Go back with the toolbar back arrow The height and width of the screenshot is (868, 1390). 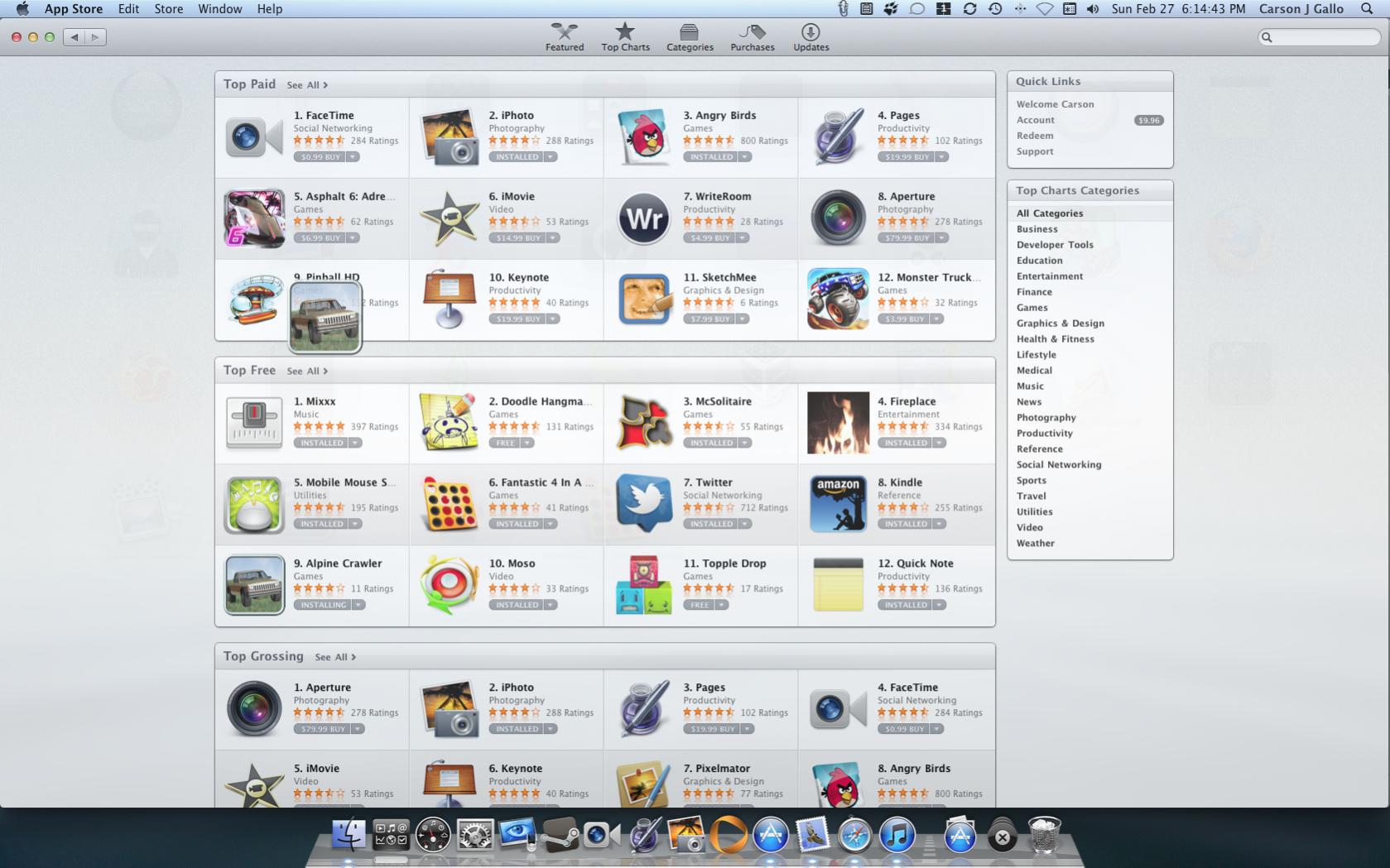(75, 37)
